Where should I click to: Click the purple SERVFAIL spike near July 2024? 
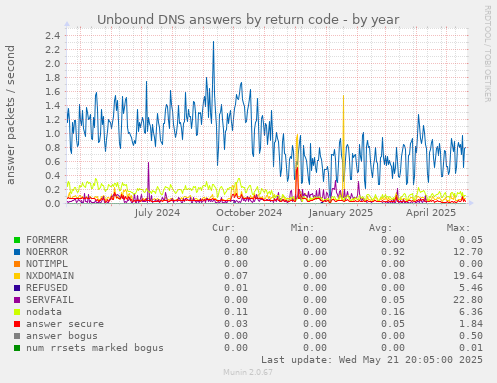point(148,164)
